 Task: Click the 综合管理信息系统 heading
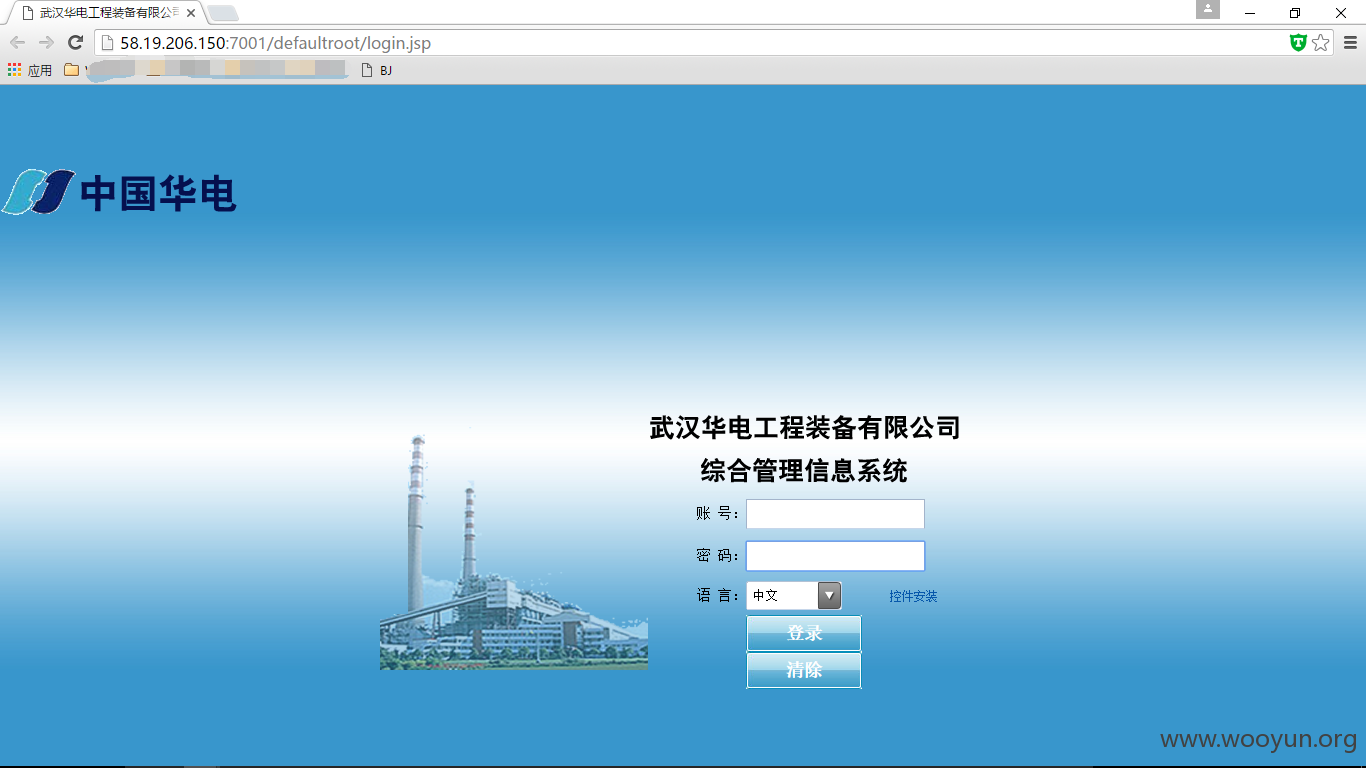(804, 470)
